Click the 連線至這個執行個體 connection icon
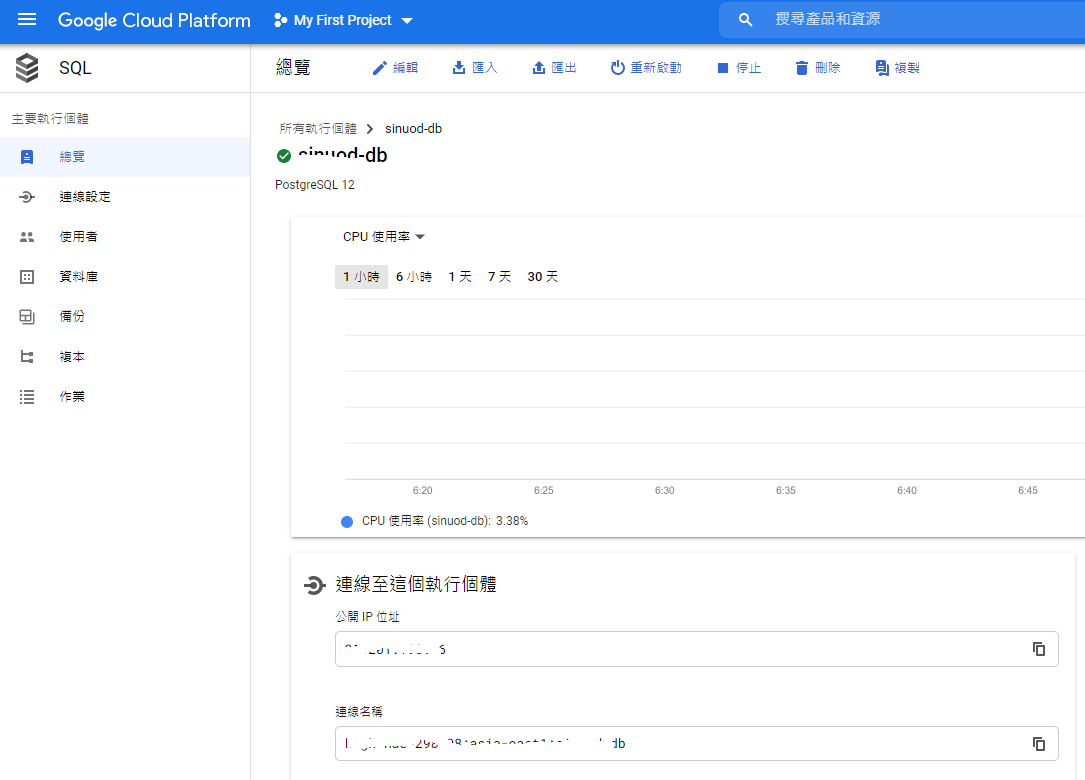Viewport: 1085px width, 780px height. click(x=314, y=586)
